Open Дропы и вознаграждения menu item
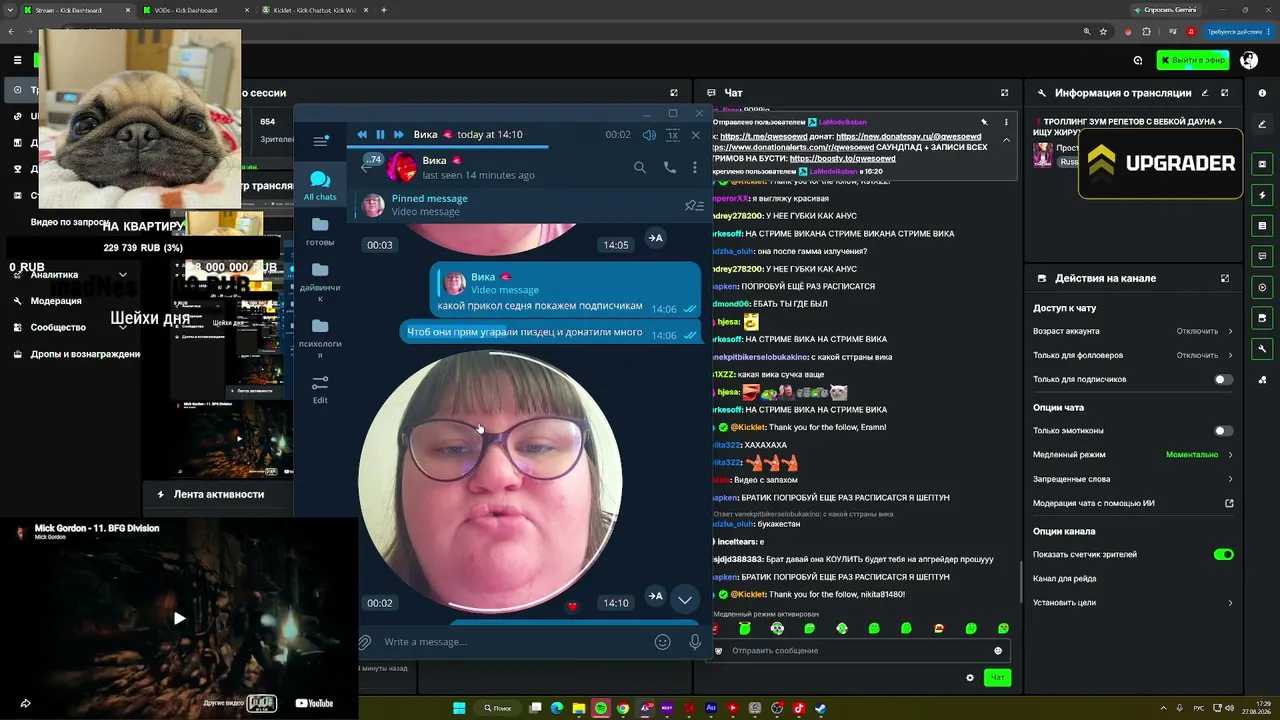 (76, 354)
